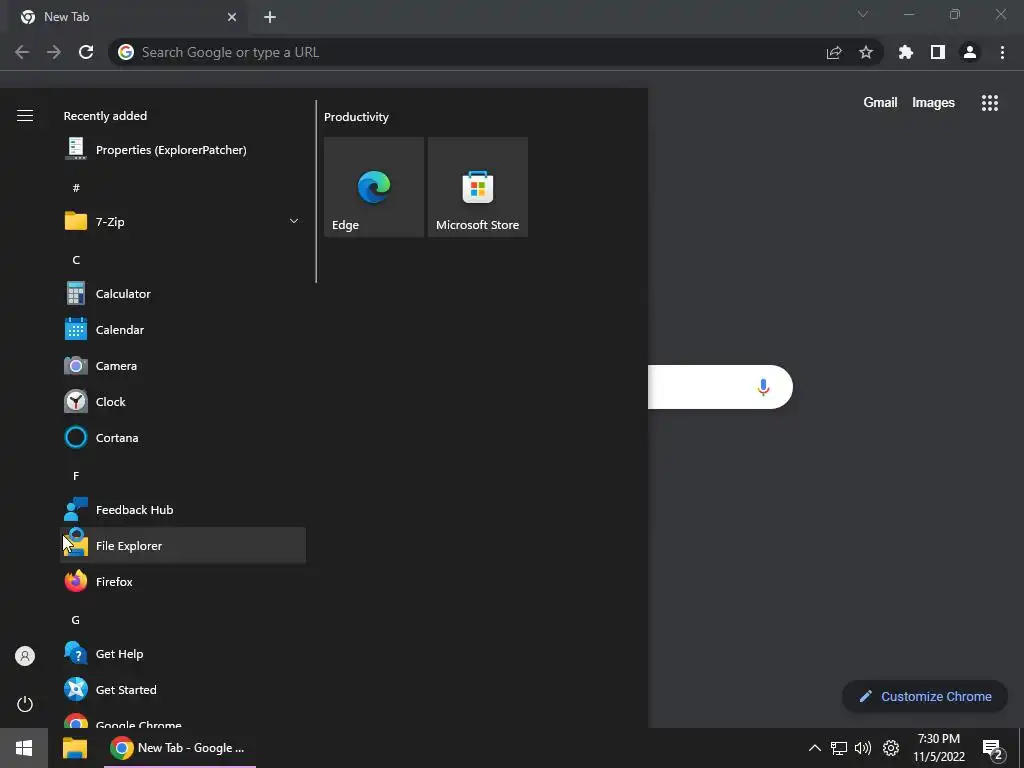Focus the Chrome address bar
The width and height of the screenshot is (1024, 768).
tap(470, 52)
